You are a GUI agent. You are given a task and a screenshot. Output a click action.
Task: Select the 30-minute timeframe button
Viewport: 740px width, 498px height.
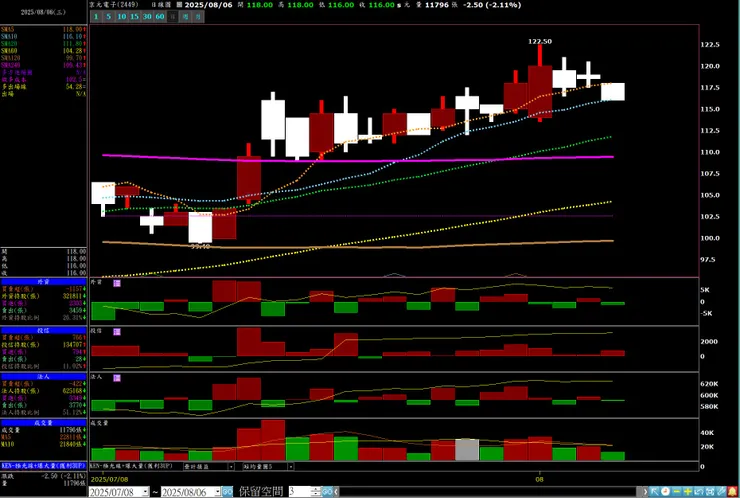click(147, 17)
